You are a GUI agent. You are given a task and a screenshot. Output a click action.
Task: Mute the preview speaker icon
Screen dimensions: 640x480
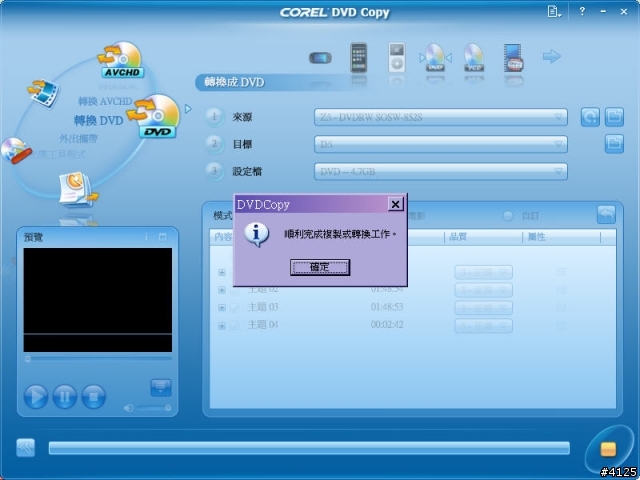click(x=128, y=408)
